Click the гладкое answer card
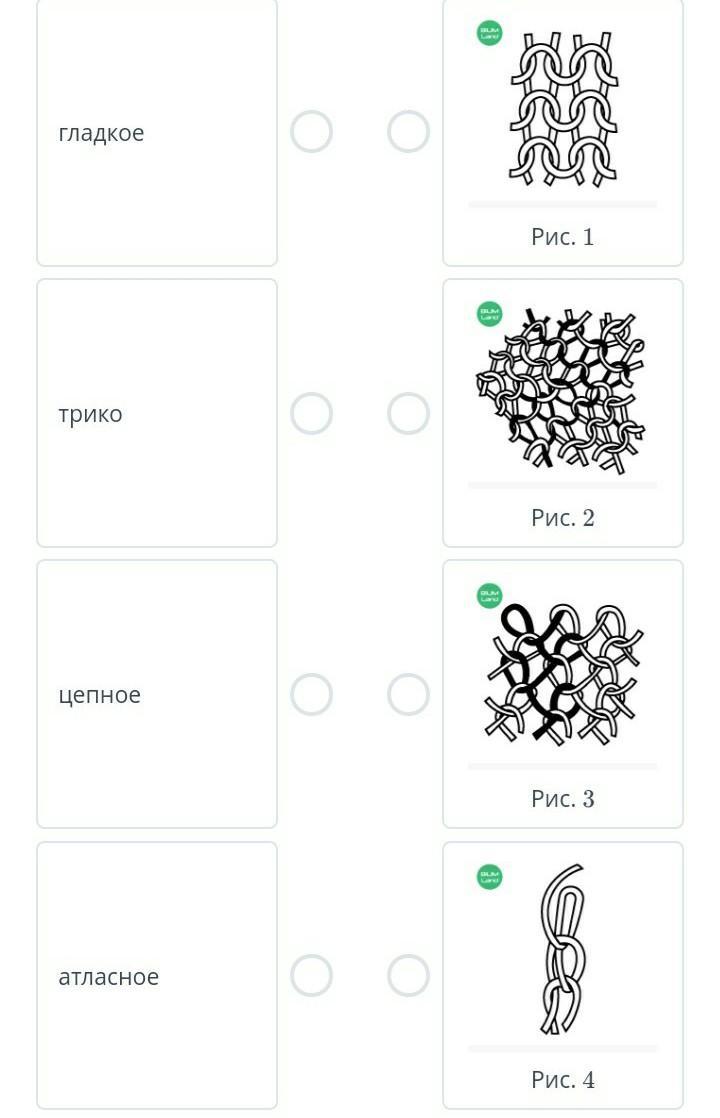The image size is (720, 1118). 157,132
